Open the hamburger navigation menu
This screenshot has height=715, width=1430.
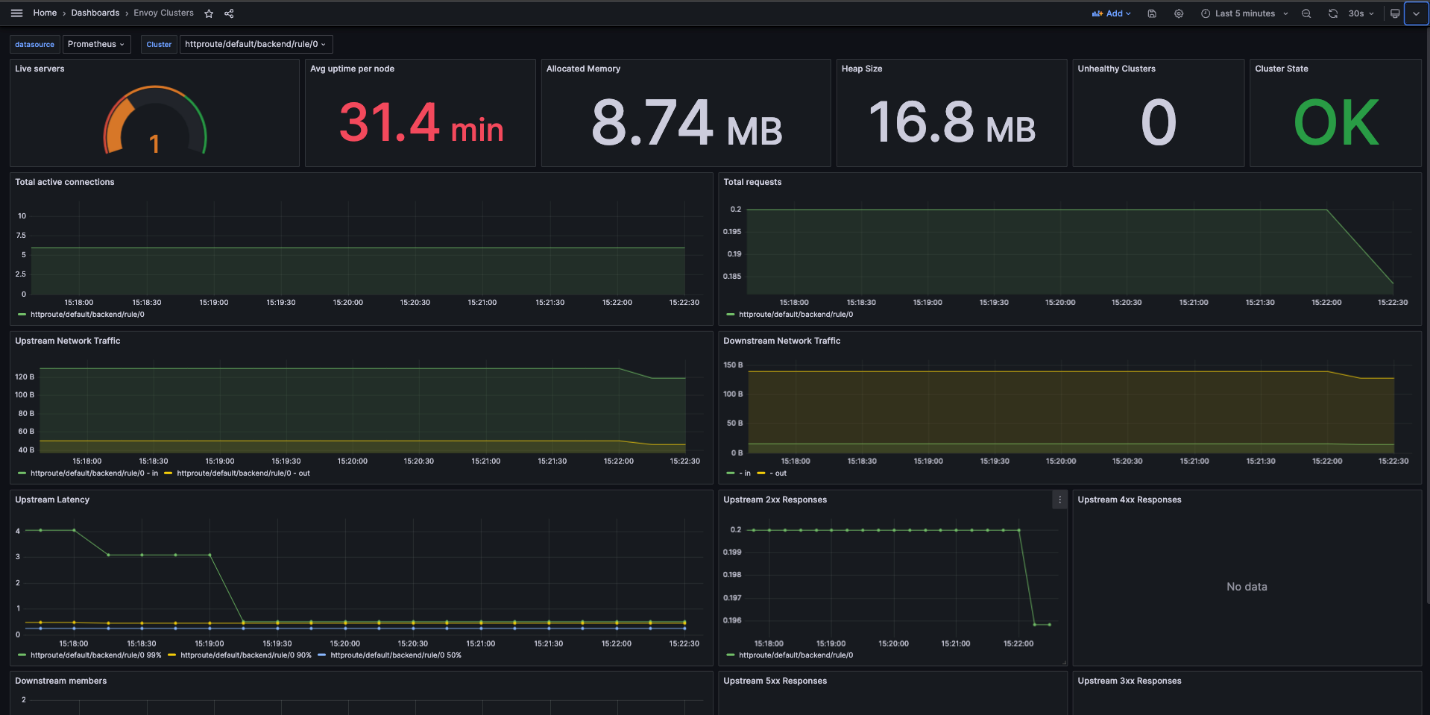[x=16, y=13]
